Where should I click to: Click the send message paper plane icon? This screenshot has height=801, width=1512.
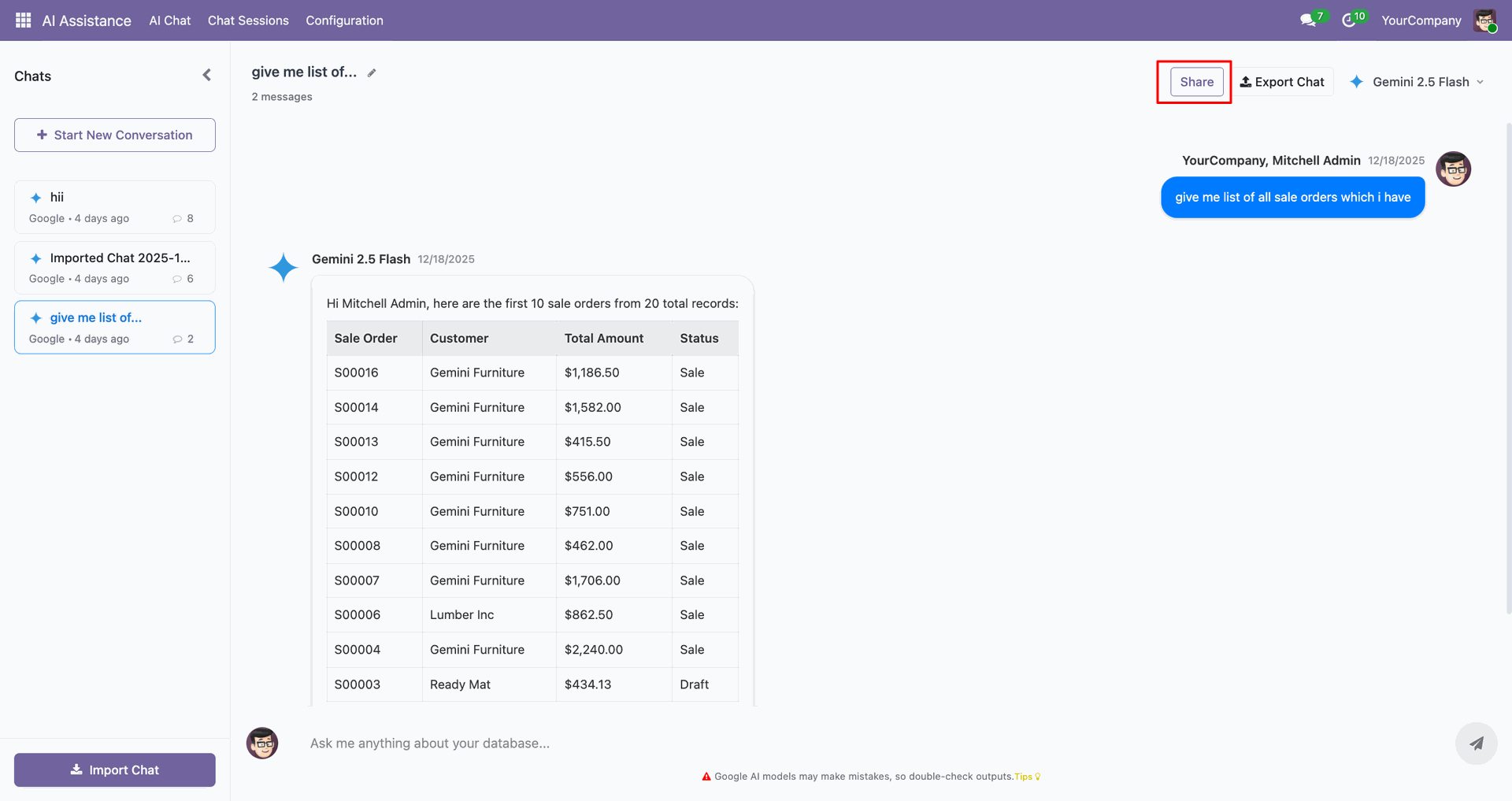coord(1476,744)
